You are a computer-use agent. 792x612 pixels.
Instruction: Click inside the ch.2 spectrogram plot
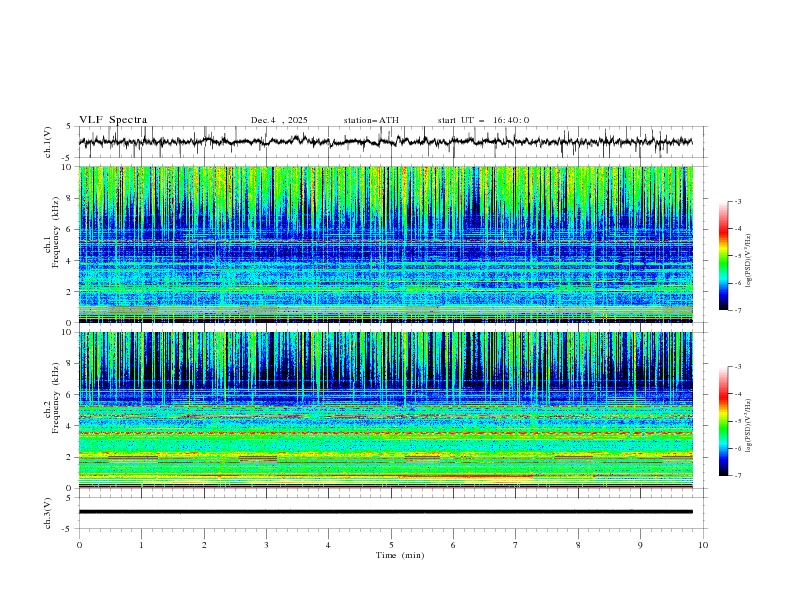[x=386, y=410]
